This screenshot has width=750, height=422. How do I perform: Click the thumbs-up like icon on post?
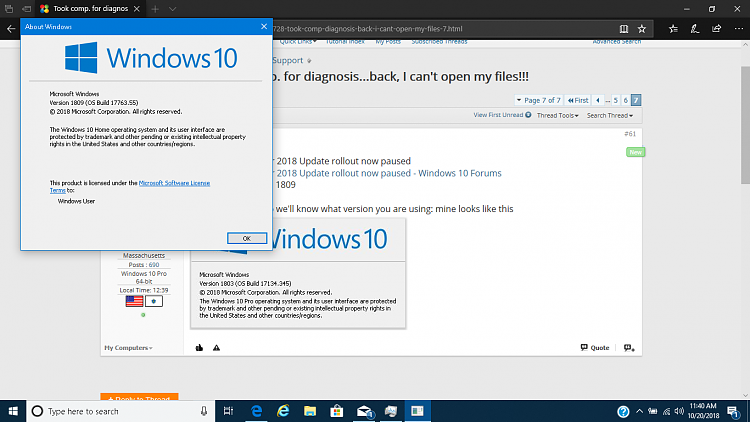click(199, 348)
